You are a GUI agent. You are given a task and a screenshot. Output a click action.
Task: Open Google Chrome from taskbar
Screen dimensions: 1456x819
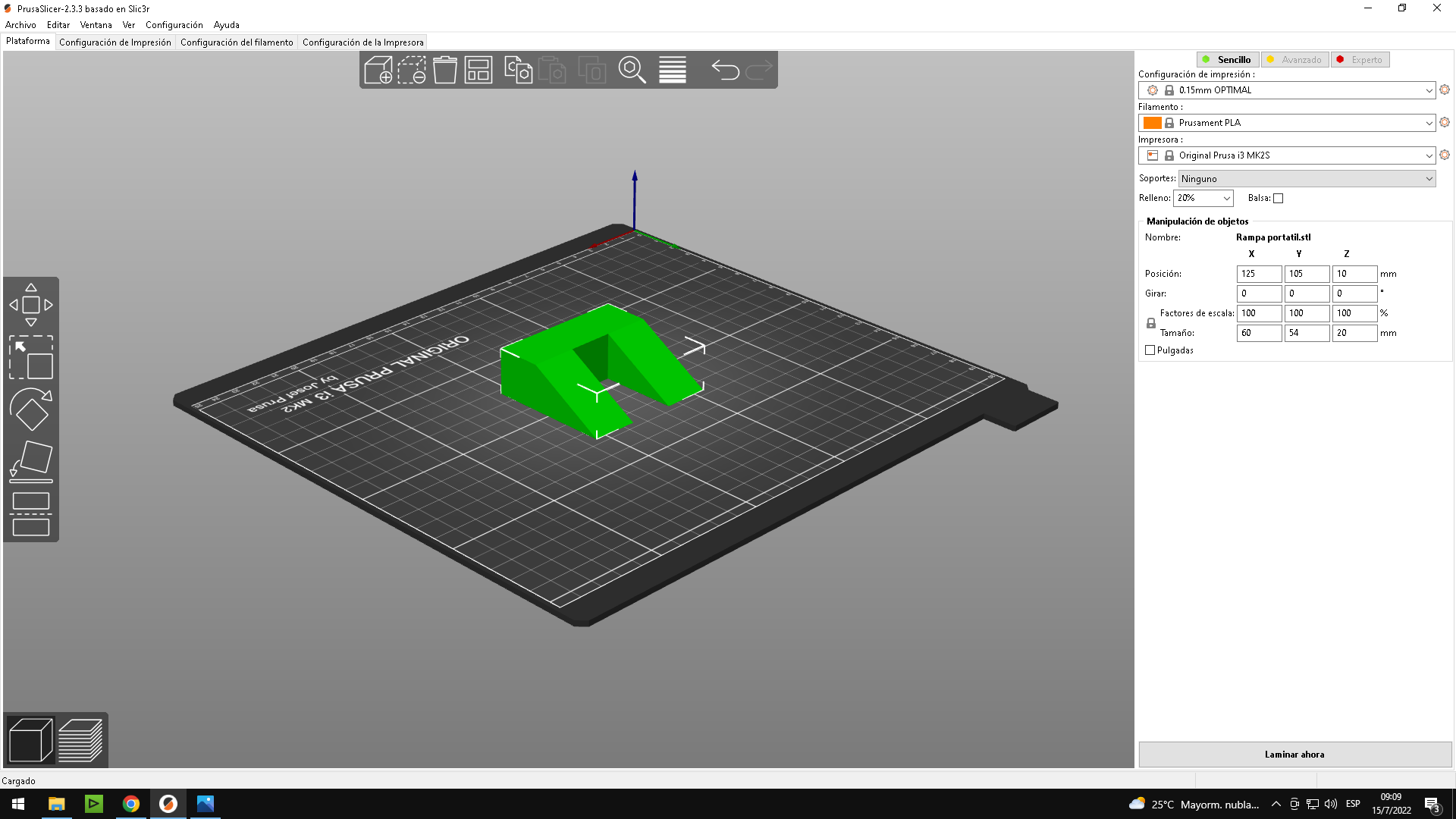(131, 804)
